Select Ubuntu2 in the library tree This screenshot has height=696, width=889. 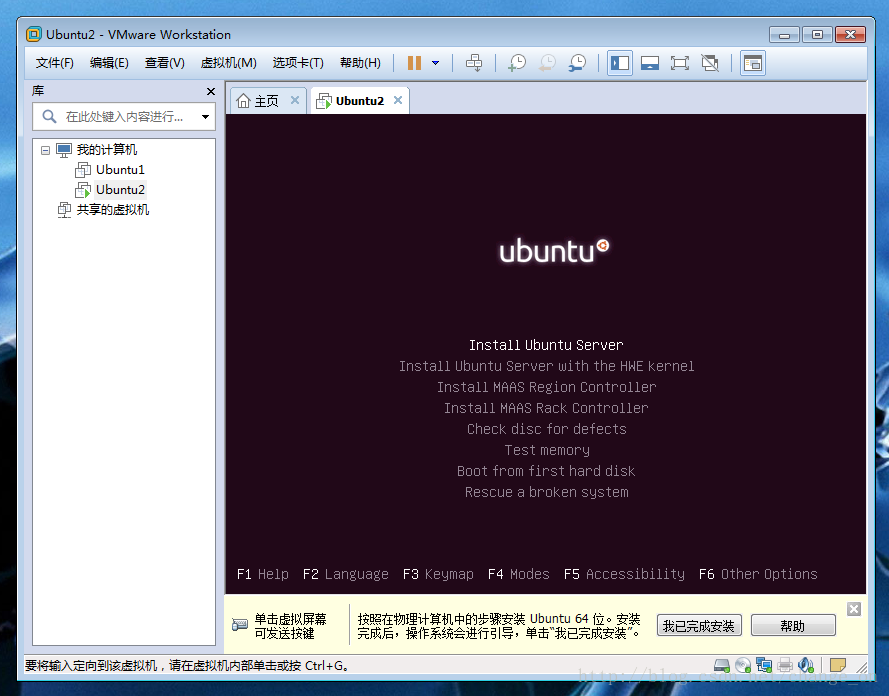tap(120, 189)
